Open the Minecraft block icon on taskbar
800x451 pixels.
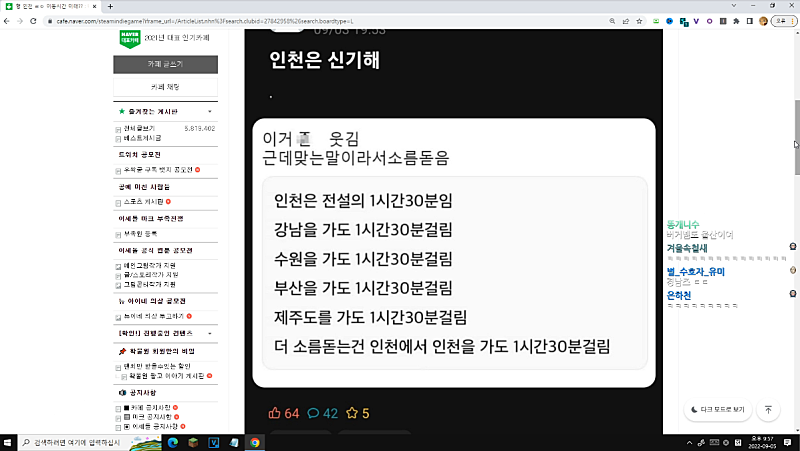pyautogui.click(x=193, y=442)
